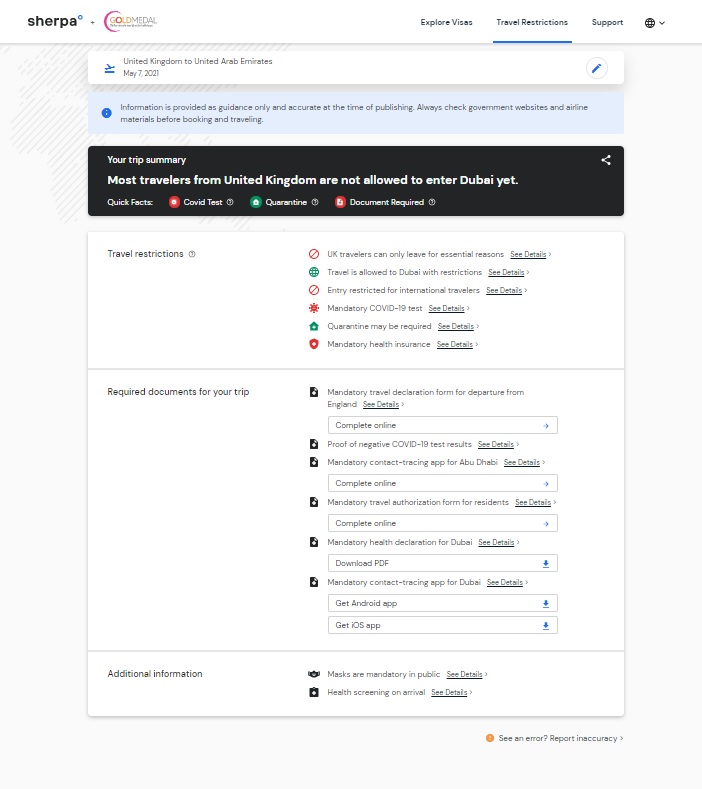See details for Health screening on arrival
The width and height of the screenshot is (702, 789).
click(x=449, y=692)
